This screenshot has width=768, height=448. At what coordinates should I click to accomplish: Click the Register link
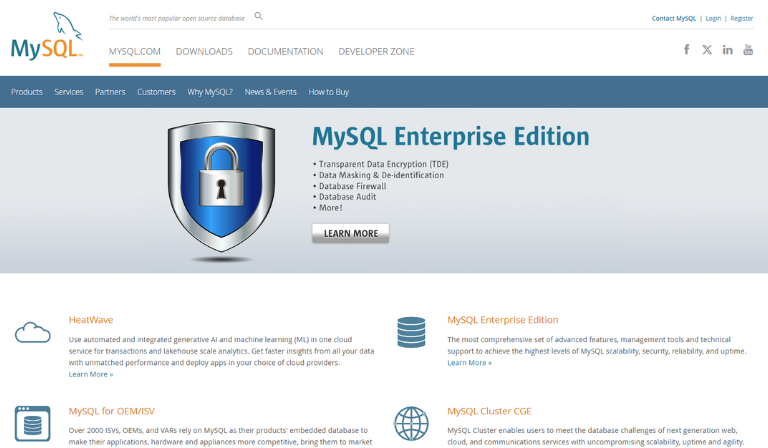tap(742, 19)
